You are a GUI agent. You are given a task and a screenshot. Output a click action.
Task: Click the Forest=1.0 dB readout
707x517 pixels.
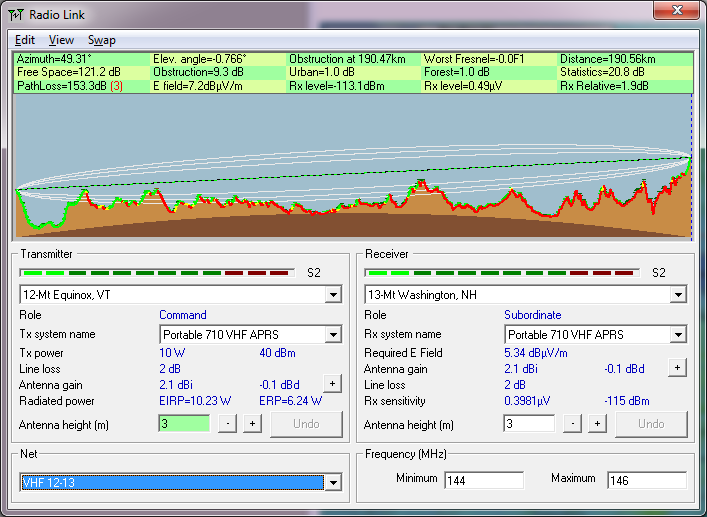456,72
